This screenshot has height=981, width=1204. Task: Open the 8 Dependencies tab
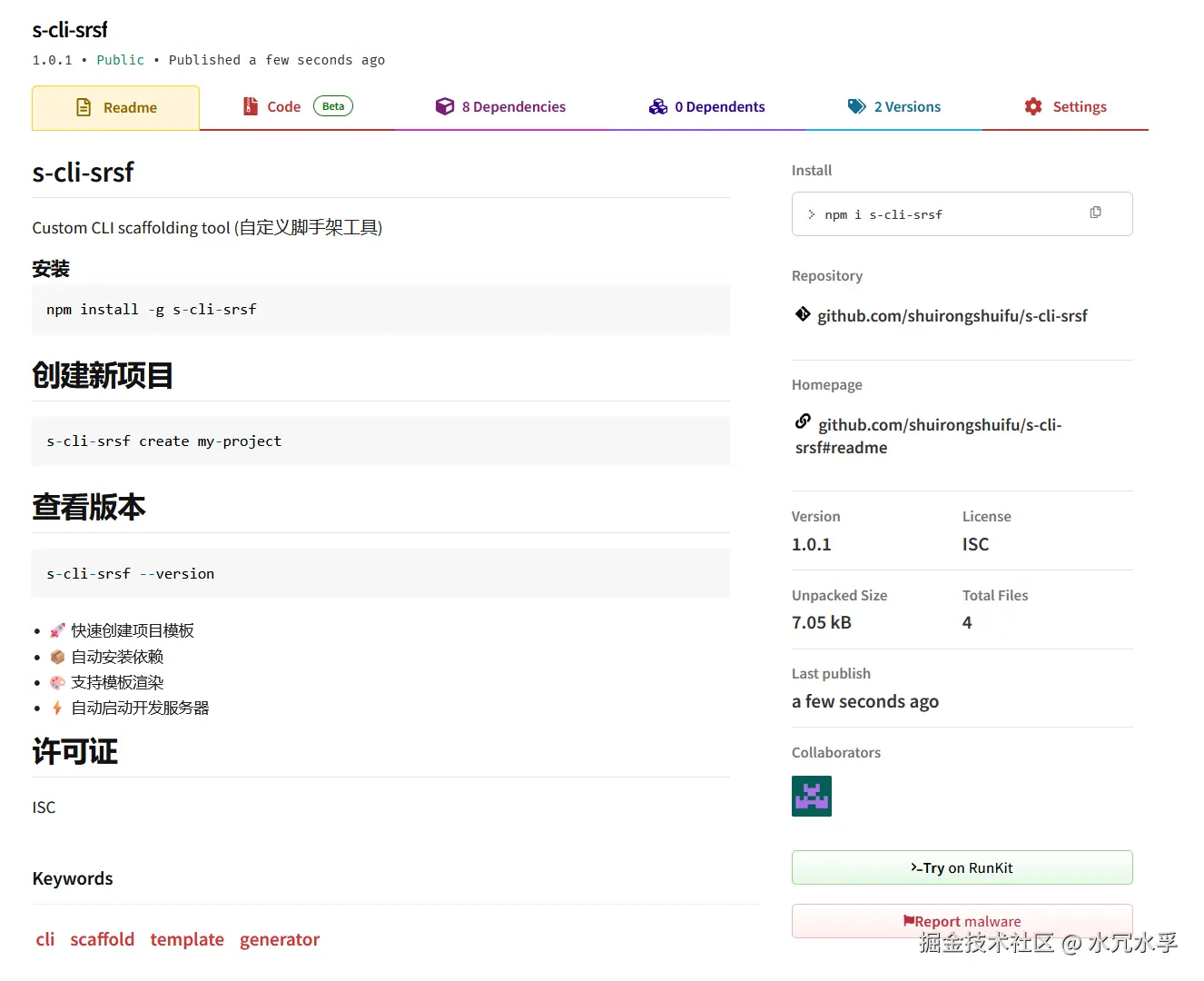point(500,107)
